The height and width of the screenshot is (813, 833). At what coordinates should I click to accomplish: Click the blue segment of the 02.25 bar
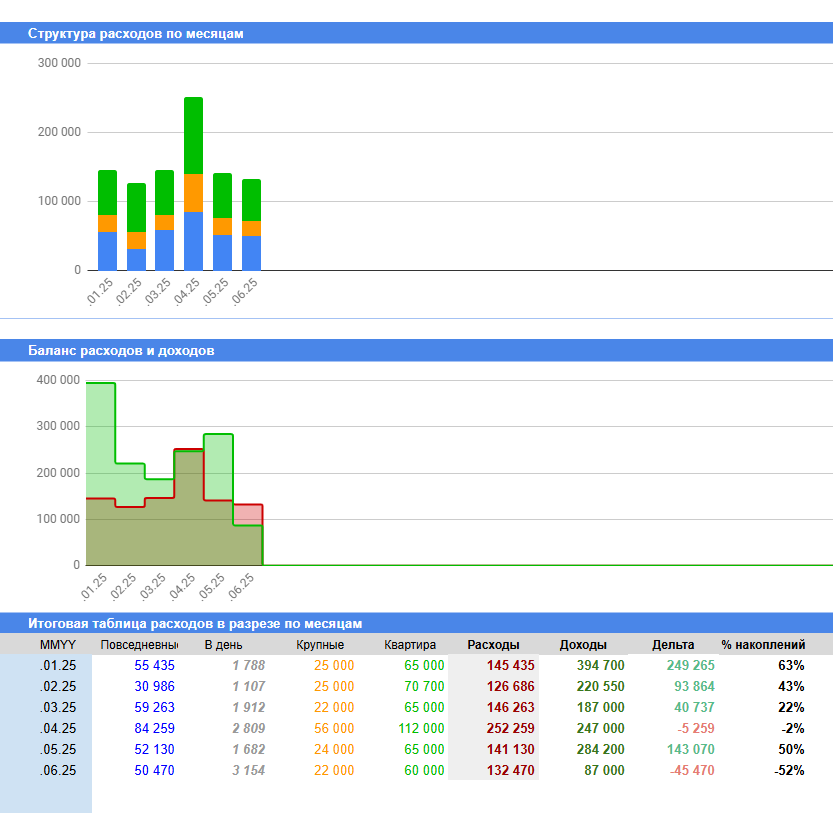pyautogui.click(x=136, y=260)
